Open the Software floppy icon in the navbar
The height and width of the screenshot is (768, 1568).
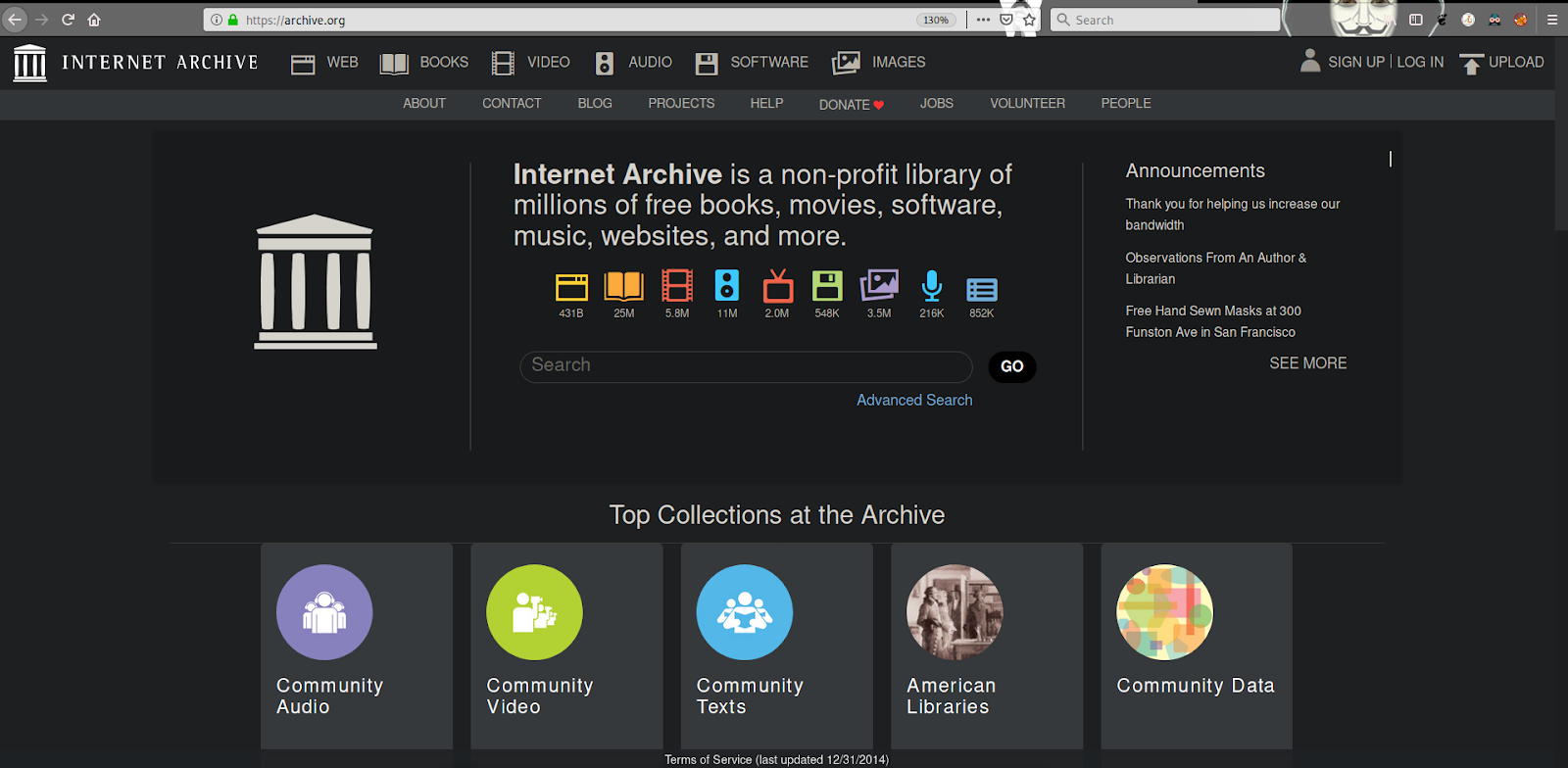coord(707,64)
